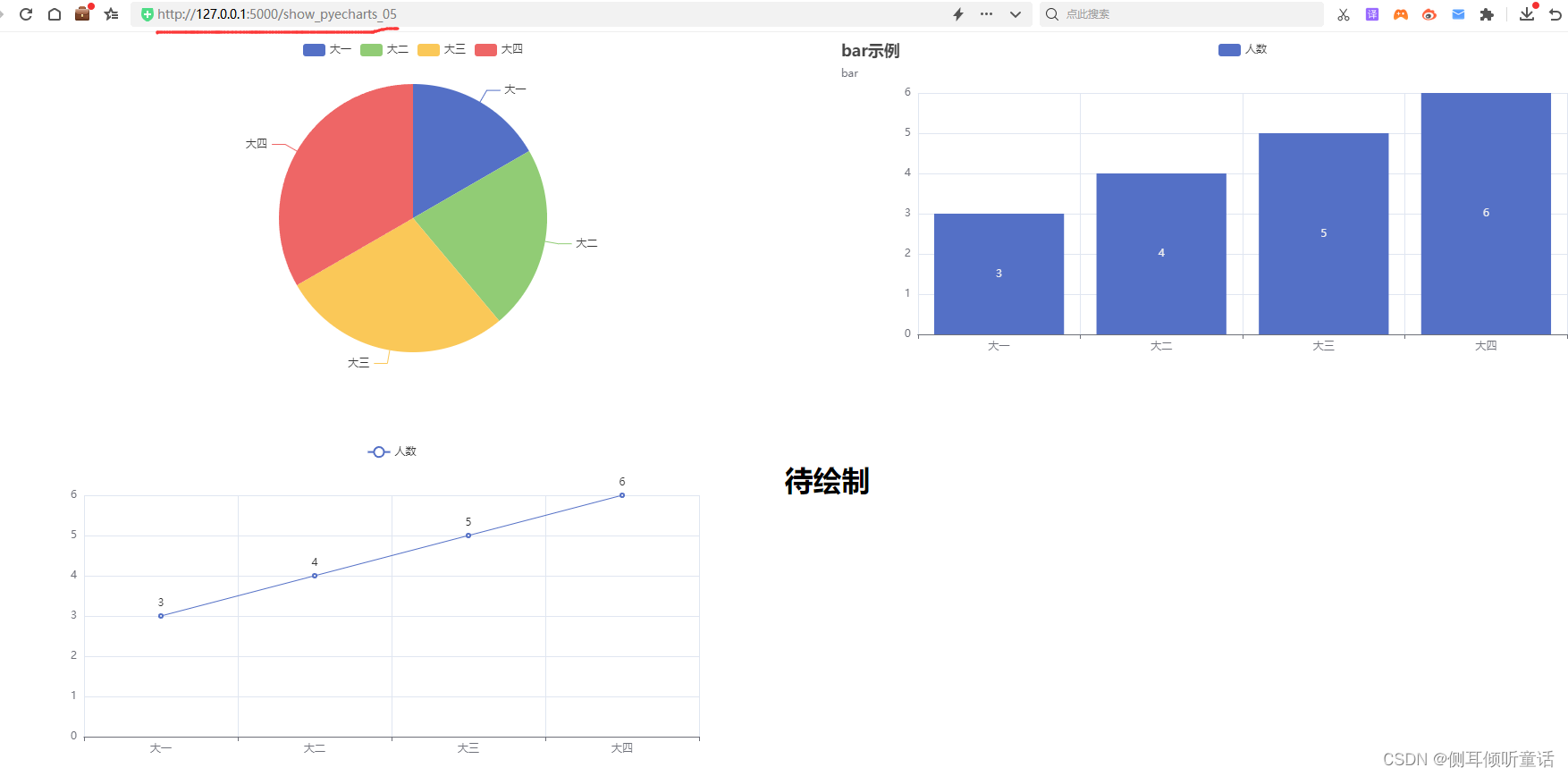The height and width of the screenshot is (776, 1568).
Task: Toggle 大二 in the pie legend
Action: (384, 49)
